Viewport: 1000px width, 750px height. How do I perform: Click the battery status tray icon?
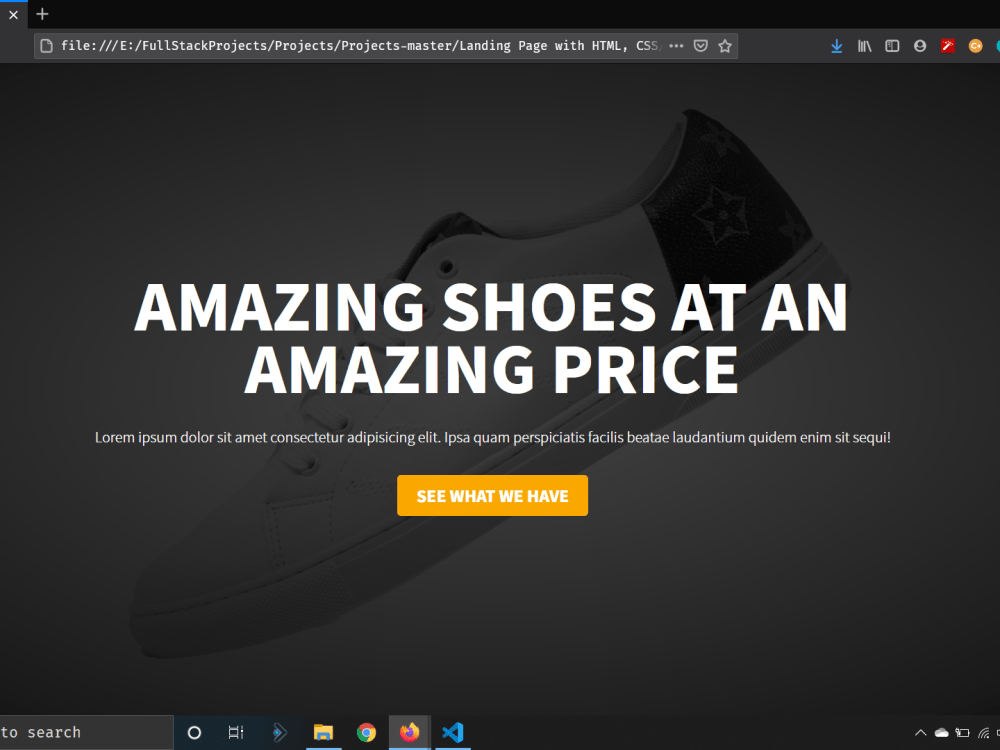[x=962, y=733]
